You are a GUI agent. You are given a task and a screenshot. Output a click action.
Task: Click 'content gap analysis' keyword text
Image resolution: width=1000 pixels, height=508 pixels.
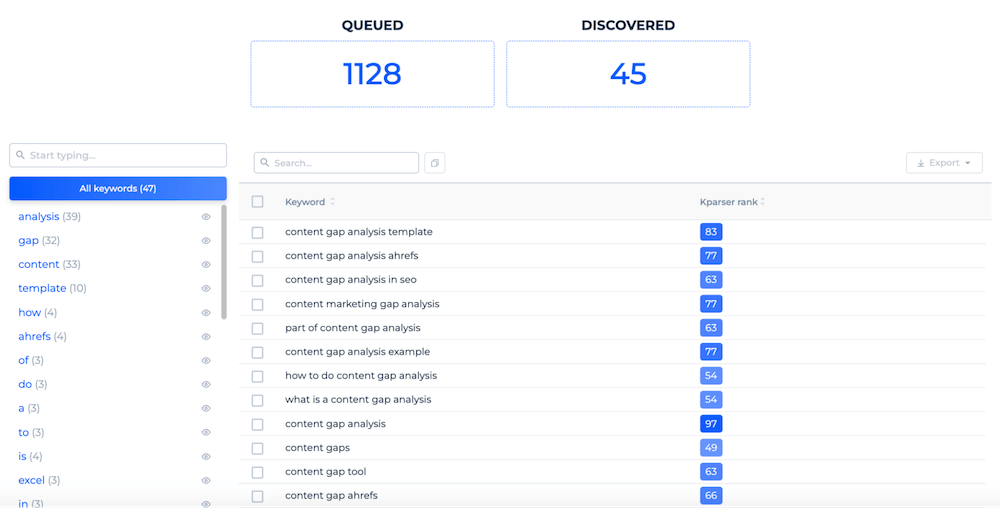(335, 424)
